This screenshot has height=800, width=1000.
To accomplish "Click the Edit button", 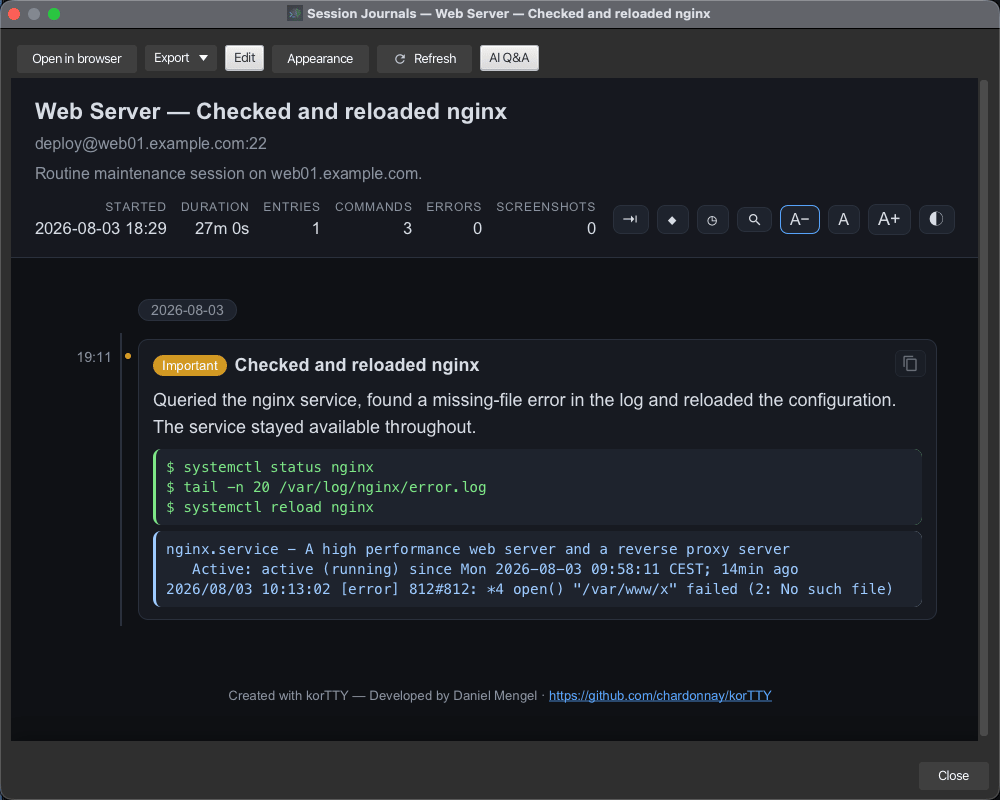I will point(244,58).
